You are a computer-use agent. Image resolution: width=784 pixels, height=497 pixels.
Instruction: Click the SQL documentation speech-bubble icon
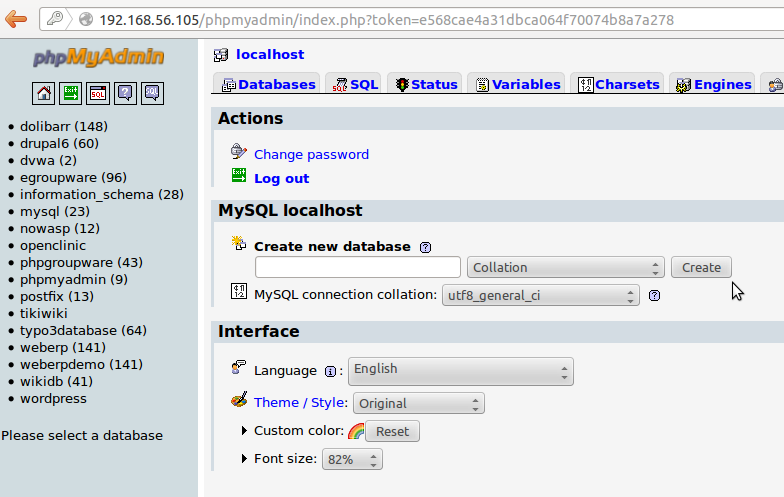tap(152, 93)
